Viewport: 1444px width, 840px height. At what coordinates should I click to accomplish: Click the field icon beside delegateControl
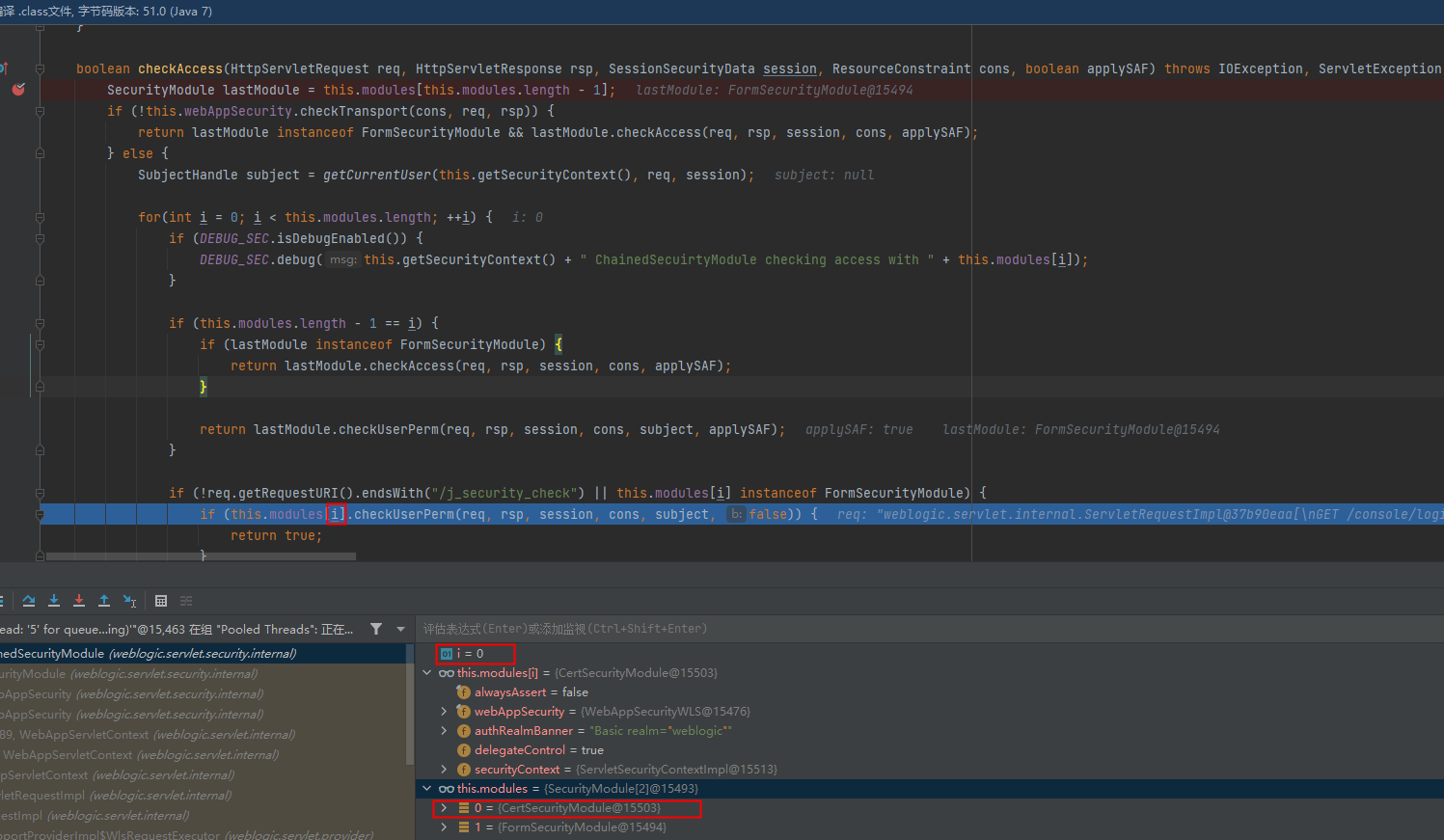point(464,750)
